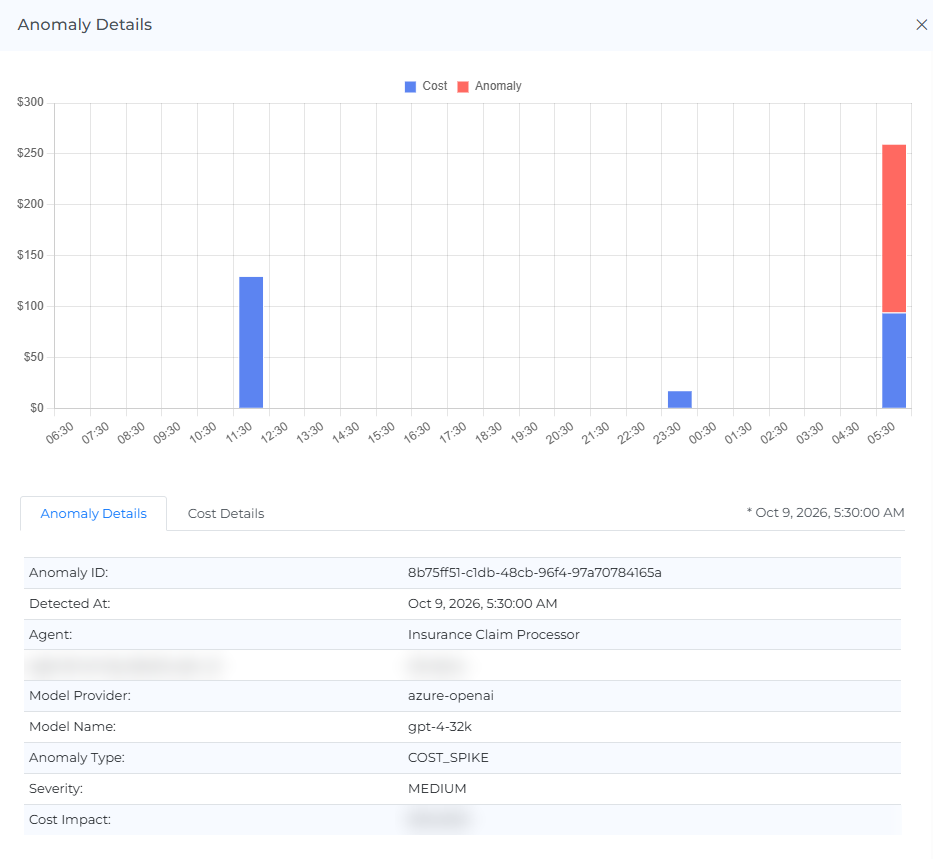933x859 pixels.
Task: Click the gpt-4-32k model name value
Action: [440, 727]
